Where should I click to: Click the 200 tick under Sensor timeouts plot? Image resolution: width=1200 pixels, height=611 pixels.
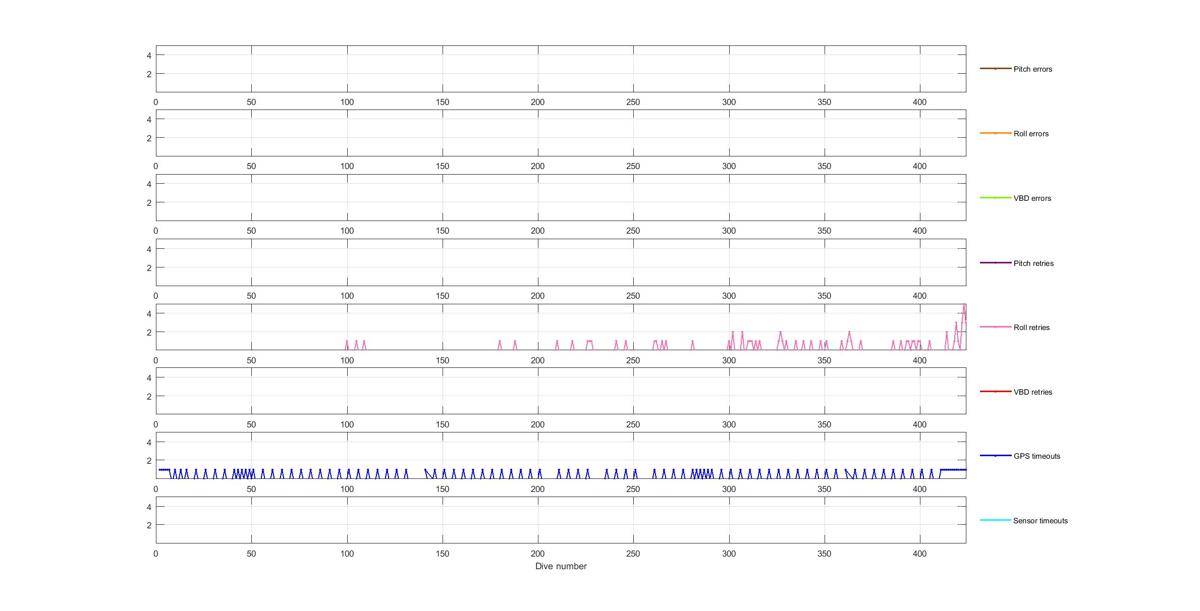(538, 553)
